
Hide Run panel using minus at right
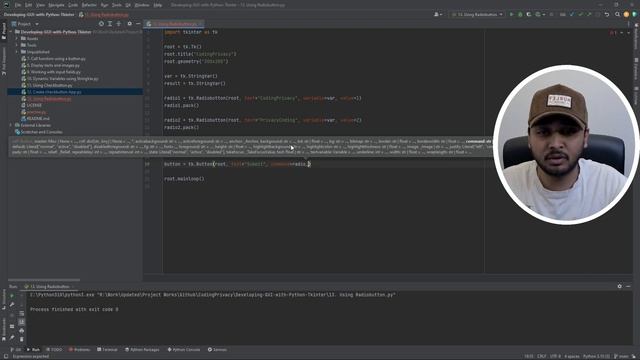coord(628,286)
